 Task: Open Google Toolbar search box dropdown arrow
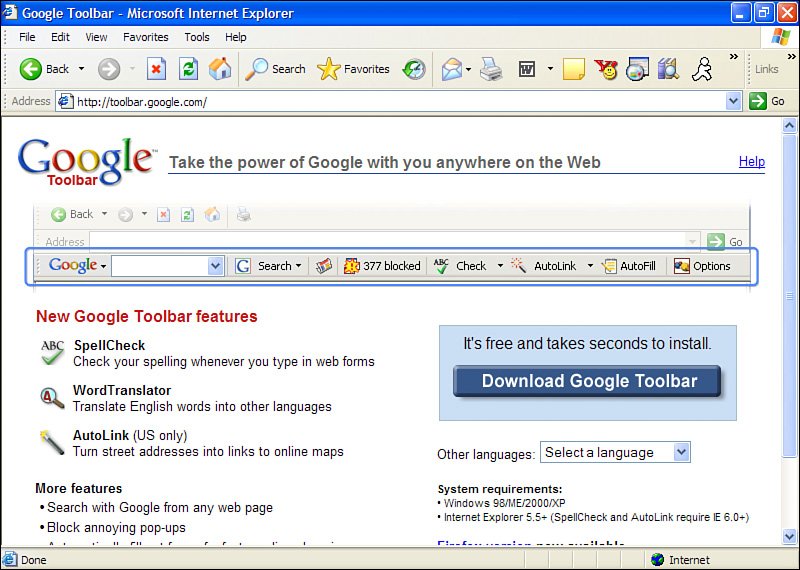point(215,266)
